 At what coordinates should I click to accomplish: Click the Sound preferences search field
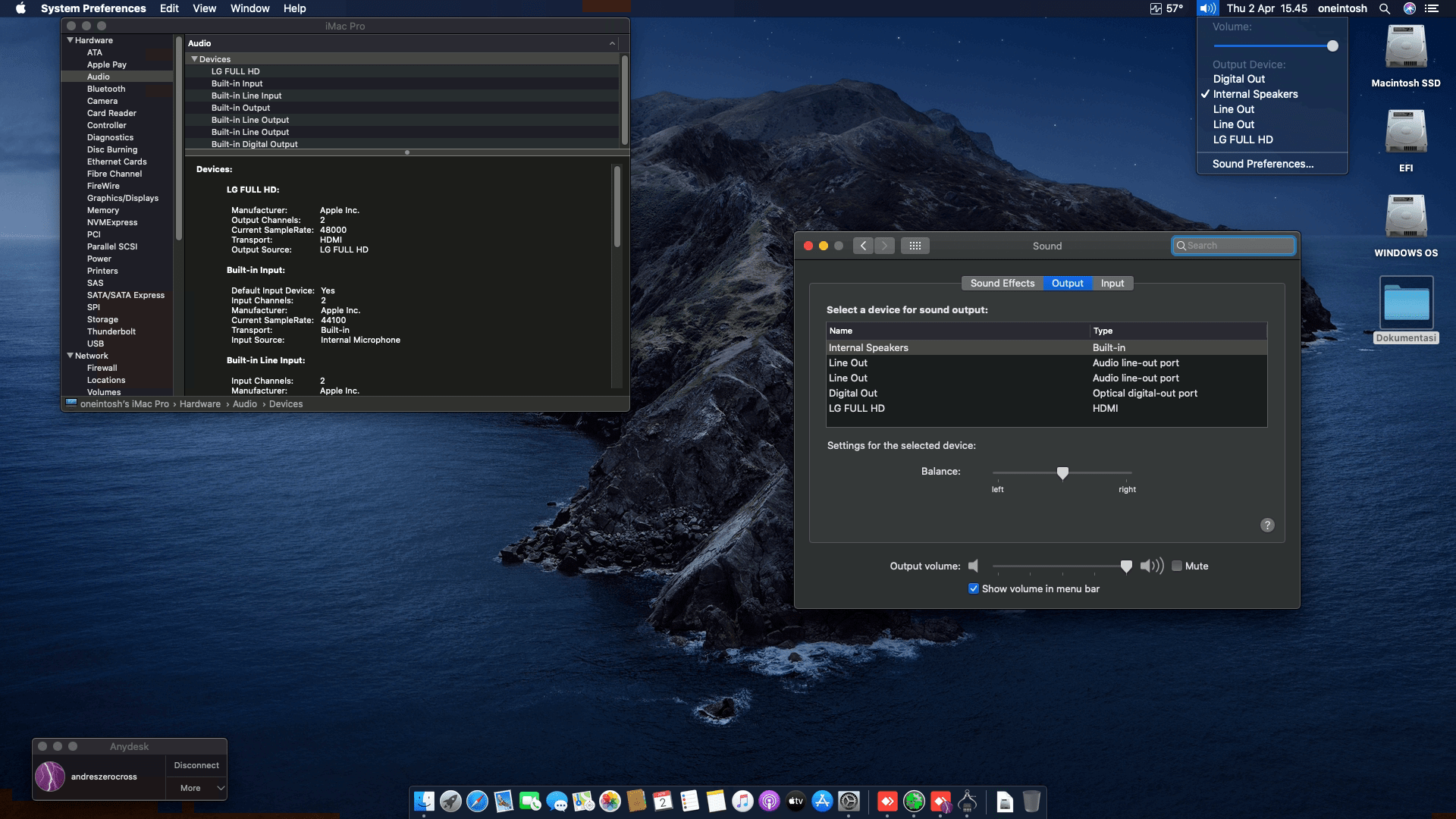1233,246
